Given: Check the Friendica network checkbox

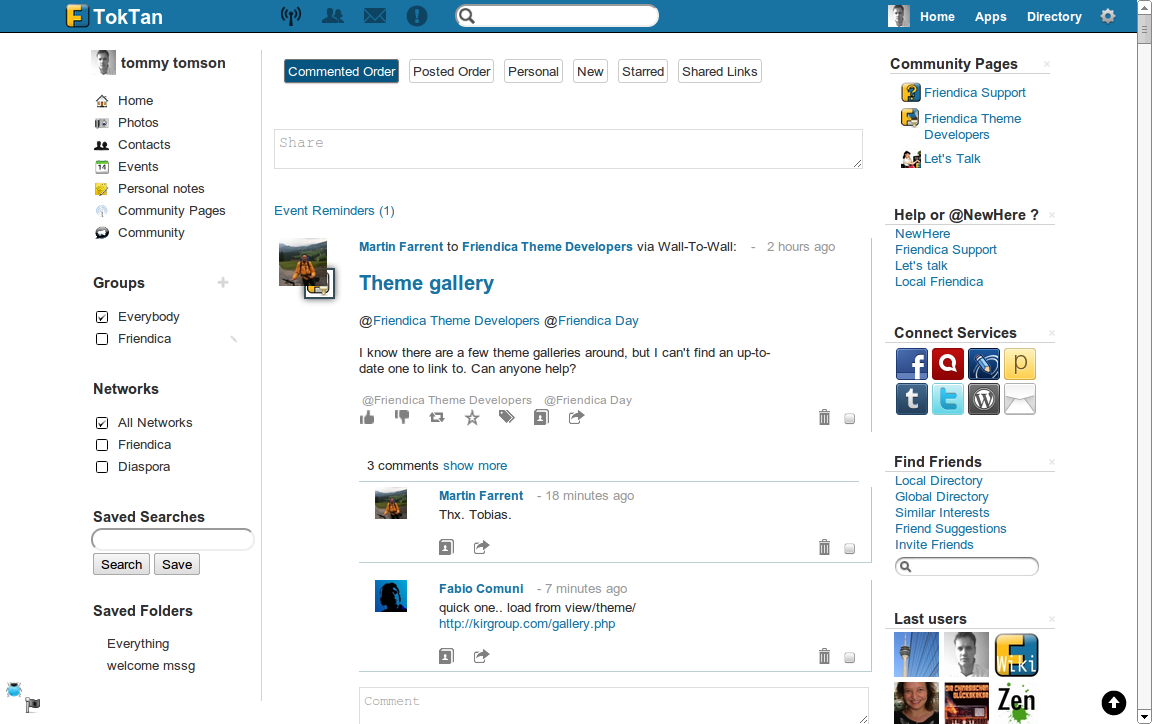Looking at the screenshot, I should [x=102, y=445].
